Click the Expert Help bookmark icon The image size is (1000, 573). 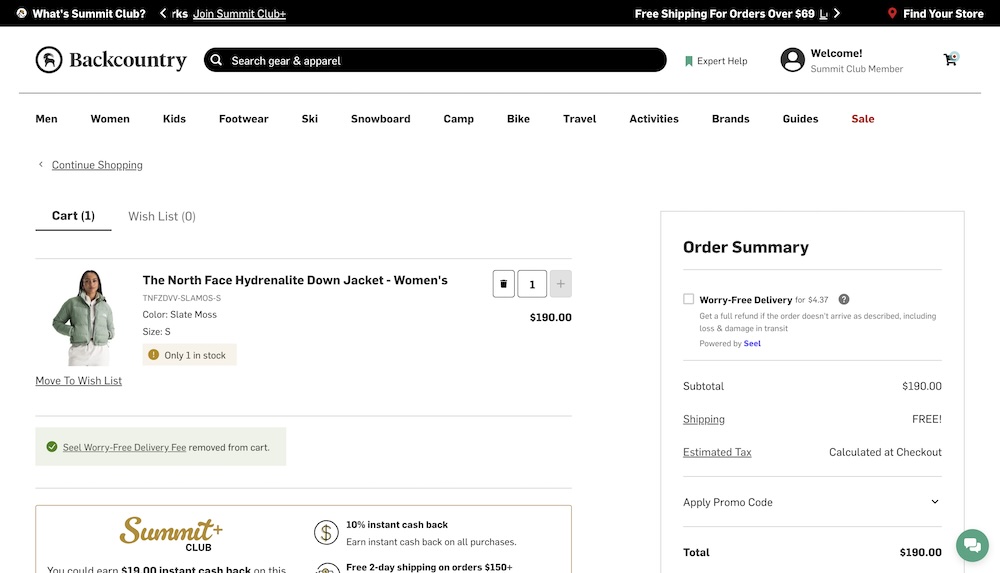click(689, 61)
